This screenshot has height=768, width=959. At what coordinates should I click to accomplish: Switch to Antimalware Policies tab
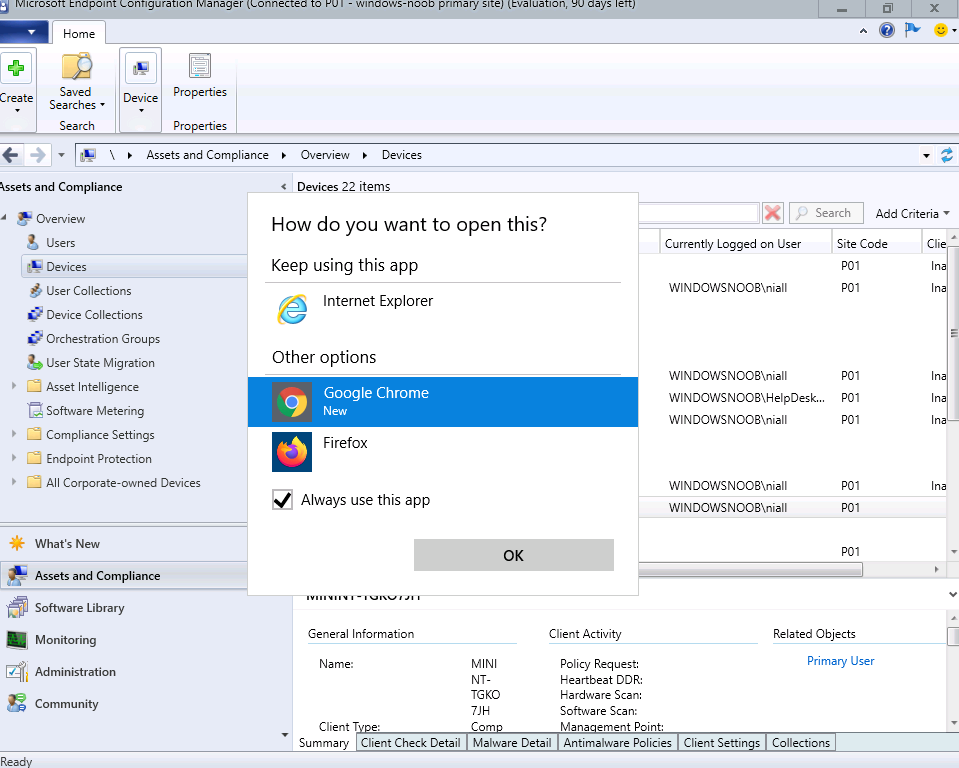[x=618, y=742]
